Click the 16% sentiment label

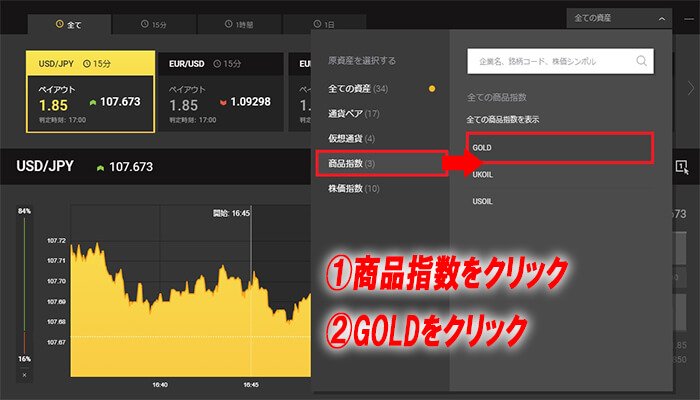(x=25, y=359)
